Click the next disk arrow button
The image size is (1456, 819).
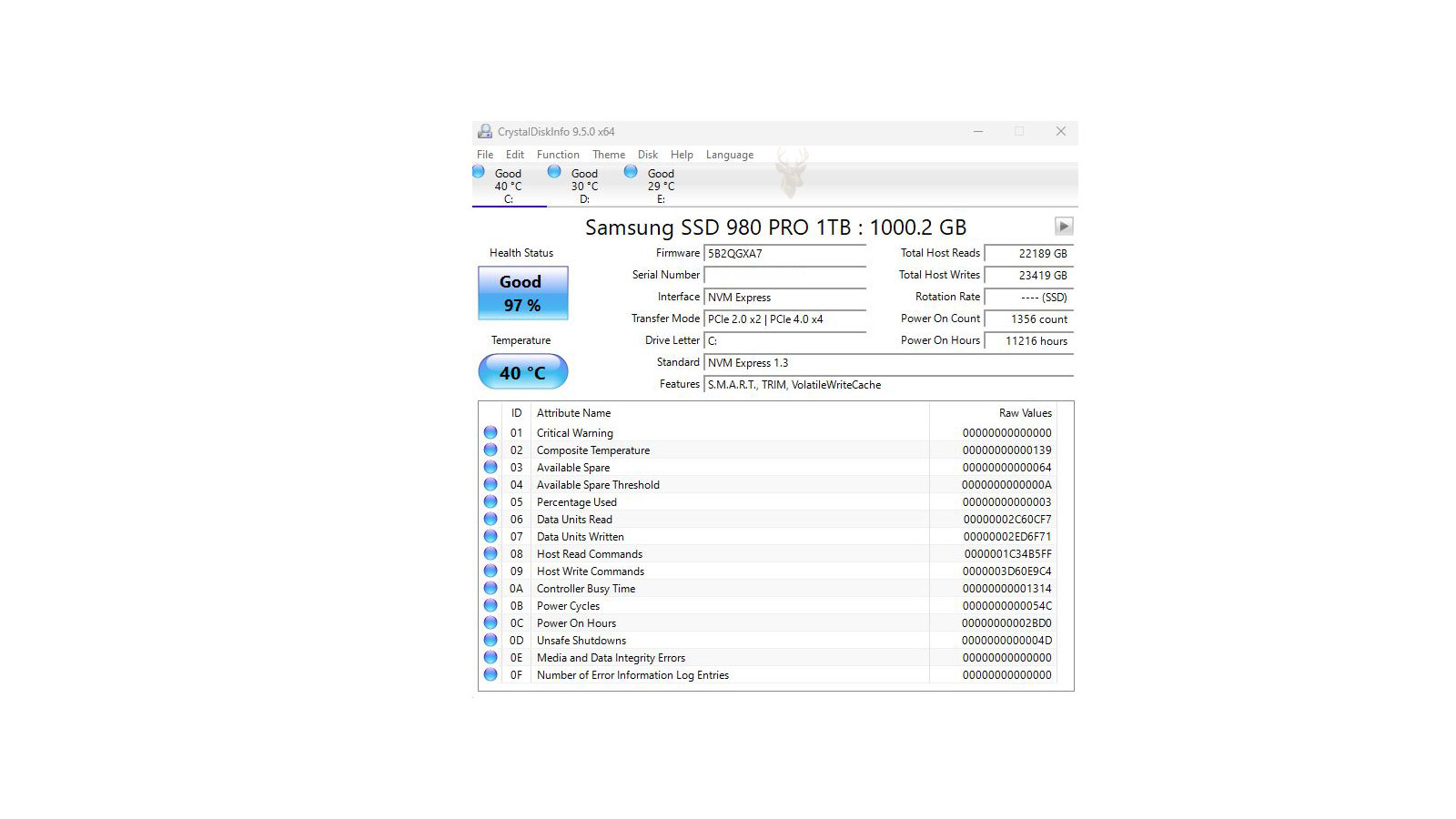click(x=1064, y=226)
